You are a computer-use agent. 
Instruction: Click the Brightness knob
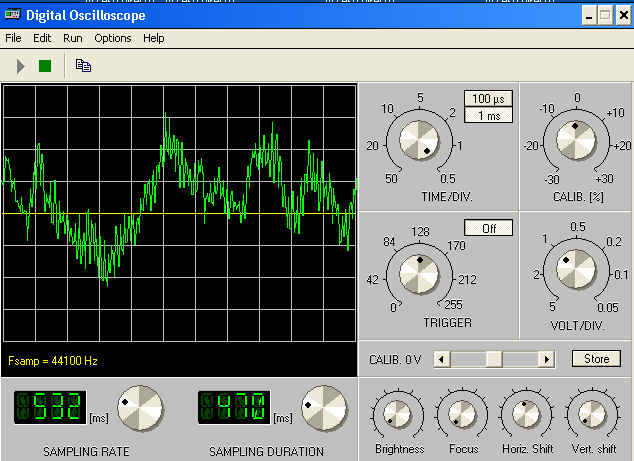pyautogui.click(x=398, y=412)
